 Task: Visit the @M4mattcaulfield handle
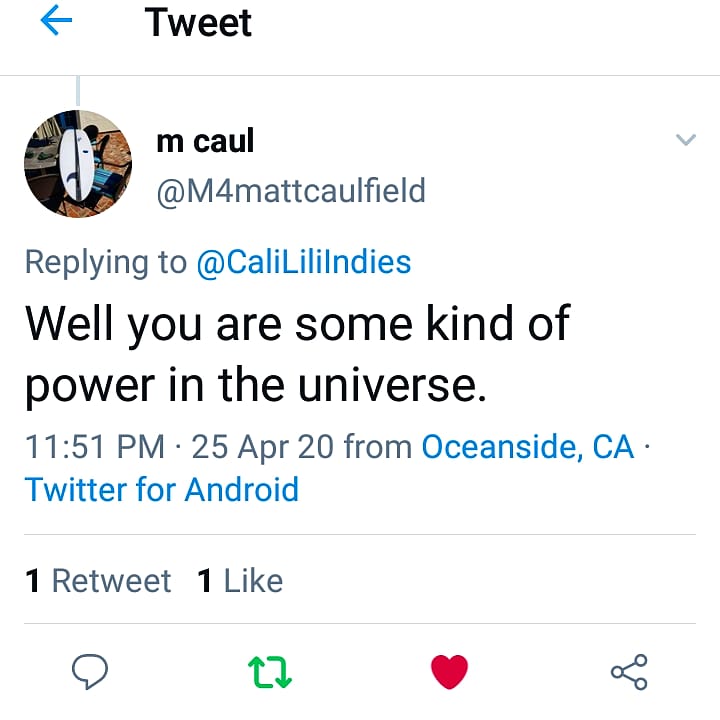pos(291,190)
